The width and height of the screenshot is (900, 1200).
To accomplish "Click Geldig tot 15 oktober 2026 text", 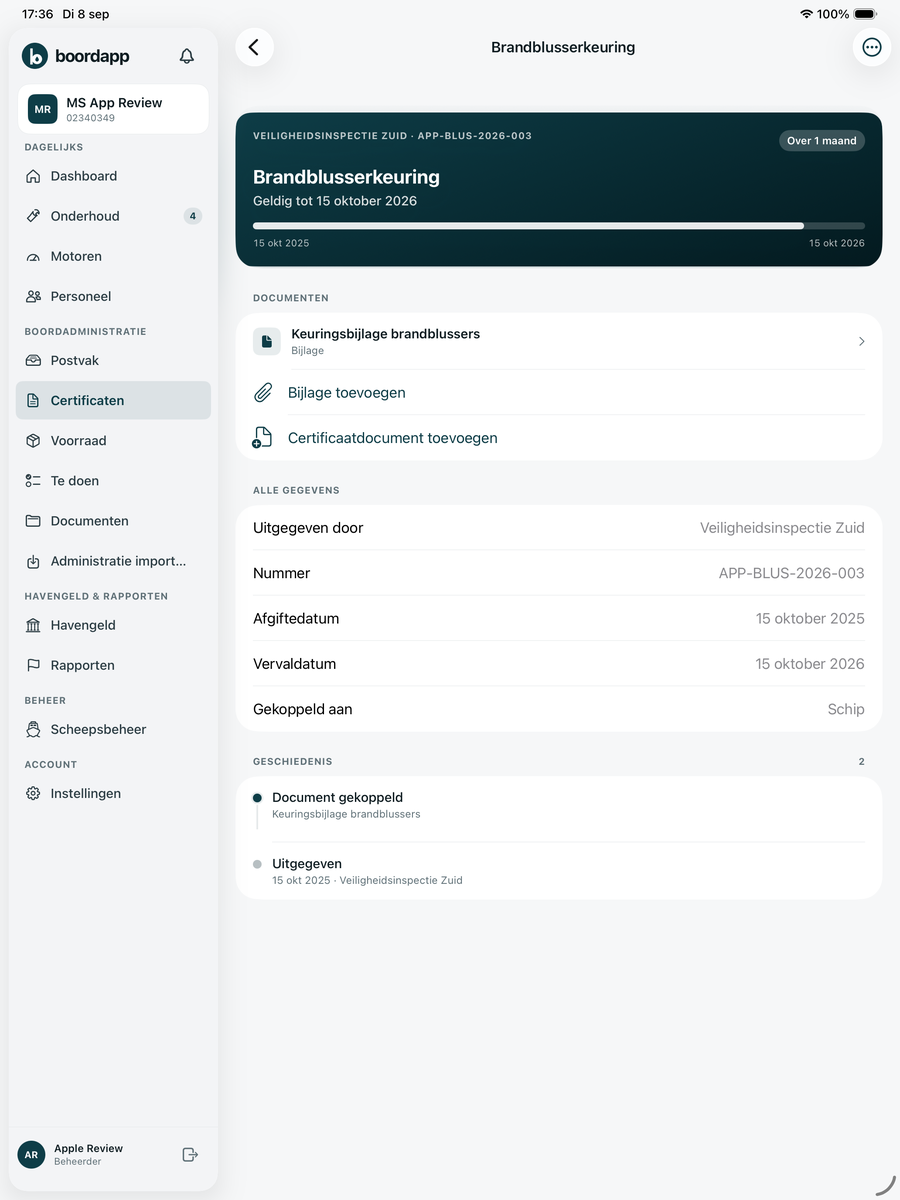I will [335, 201].
